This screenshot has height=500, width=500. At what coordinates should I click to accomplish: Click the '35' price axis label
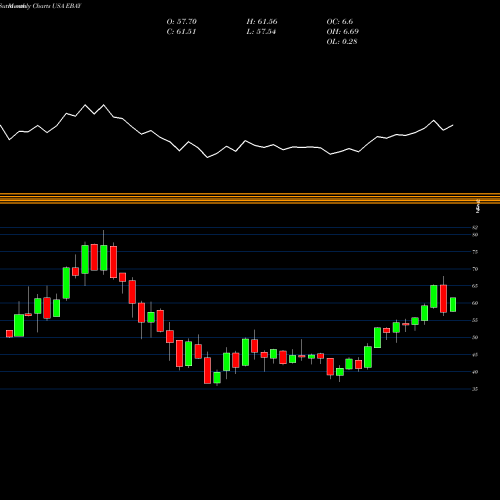click(x=475, y=389)
